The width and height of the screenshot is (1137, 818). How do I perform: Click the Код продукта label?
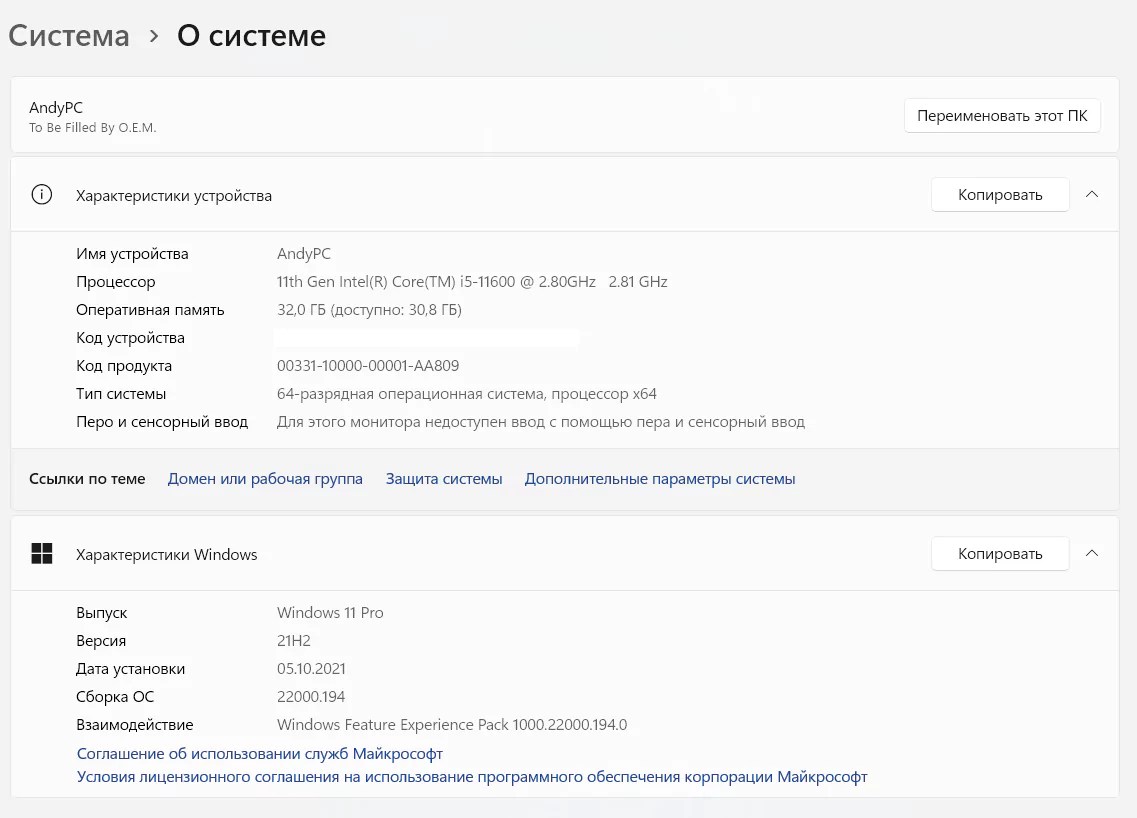[x=124, y=365]
